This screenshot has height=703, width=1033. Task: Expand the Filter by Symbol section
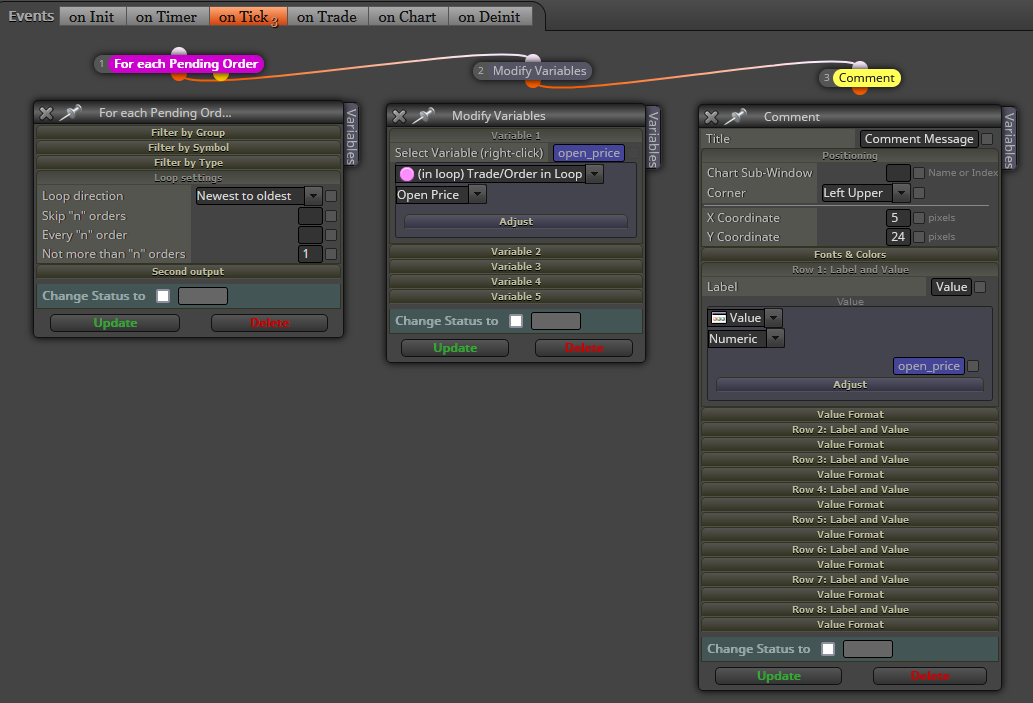188,148
